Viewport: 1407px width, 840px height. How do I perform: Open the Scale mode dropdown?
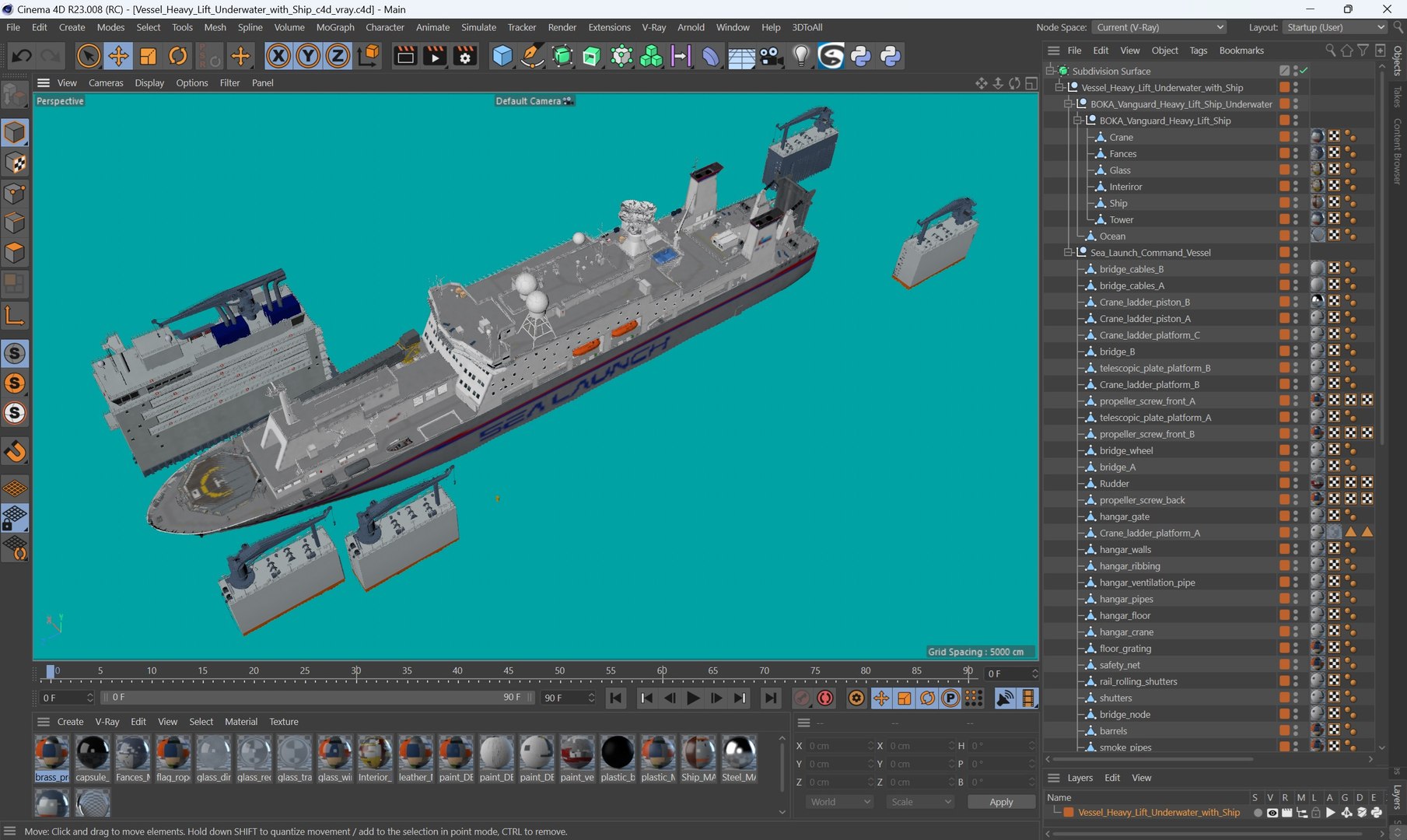[921, 802]
